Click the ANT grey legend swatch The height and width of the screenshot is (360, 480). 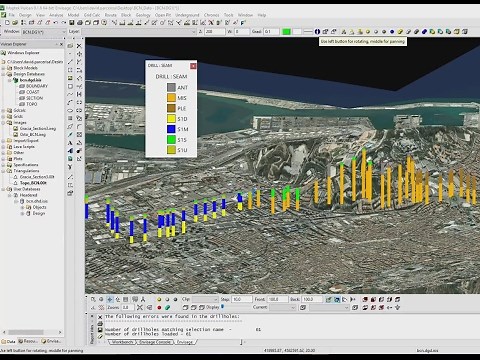171,87
